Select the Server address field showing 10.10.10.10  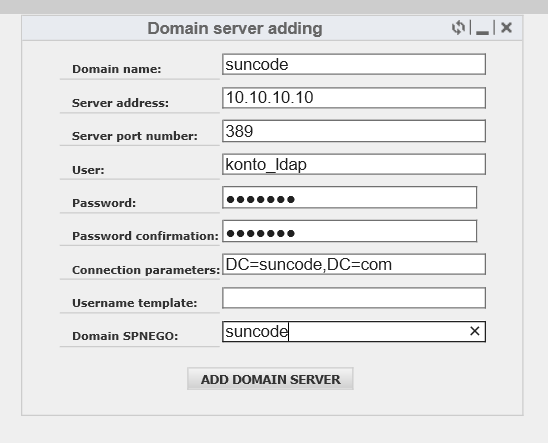coord(354,97)
